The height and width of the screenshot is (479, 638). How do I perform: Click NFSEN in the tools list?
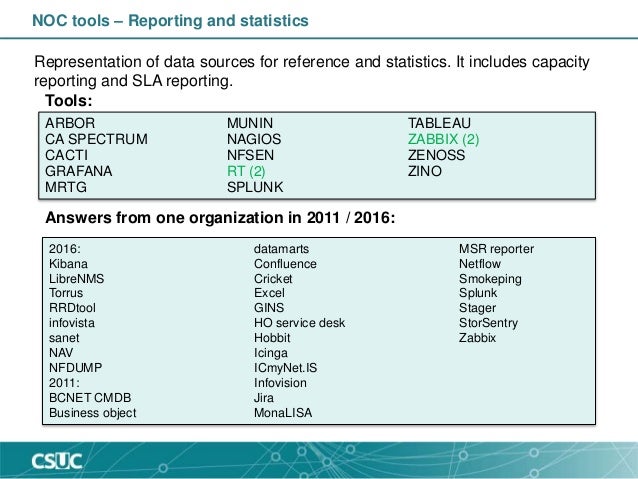250,155
